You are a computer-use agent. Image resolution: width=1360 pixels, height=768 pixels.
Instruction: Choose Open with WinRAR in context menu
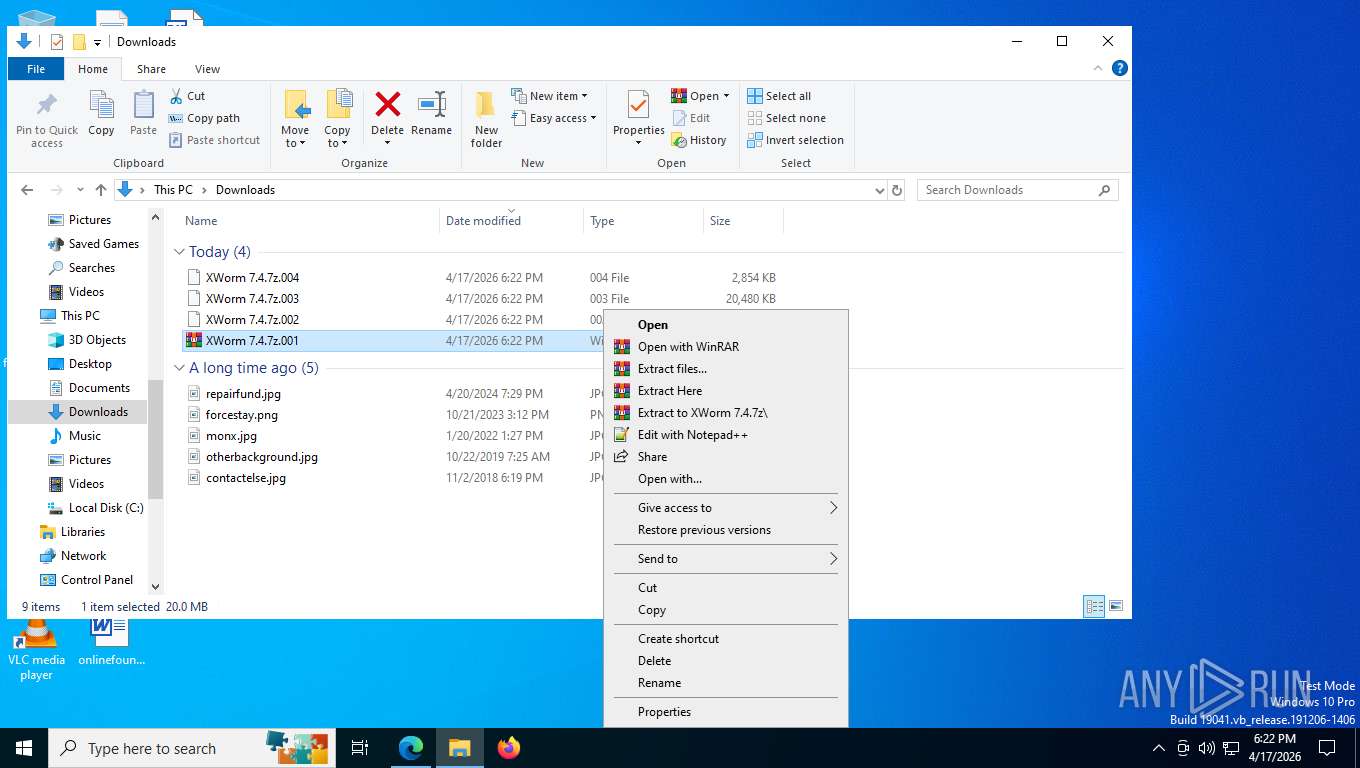click(725, 347)
